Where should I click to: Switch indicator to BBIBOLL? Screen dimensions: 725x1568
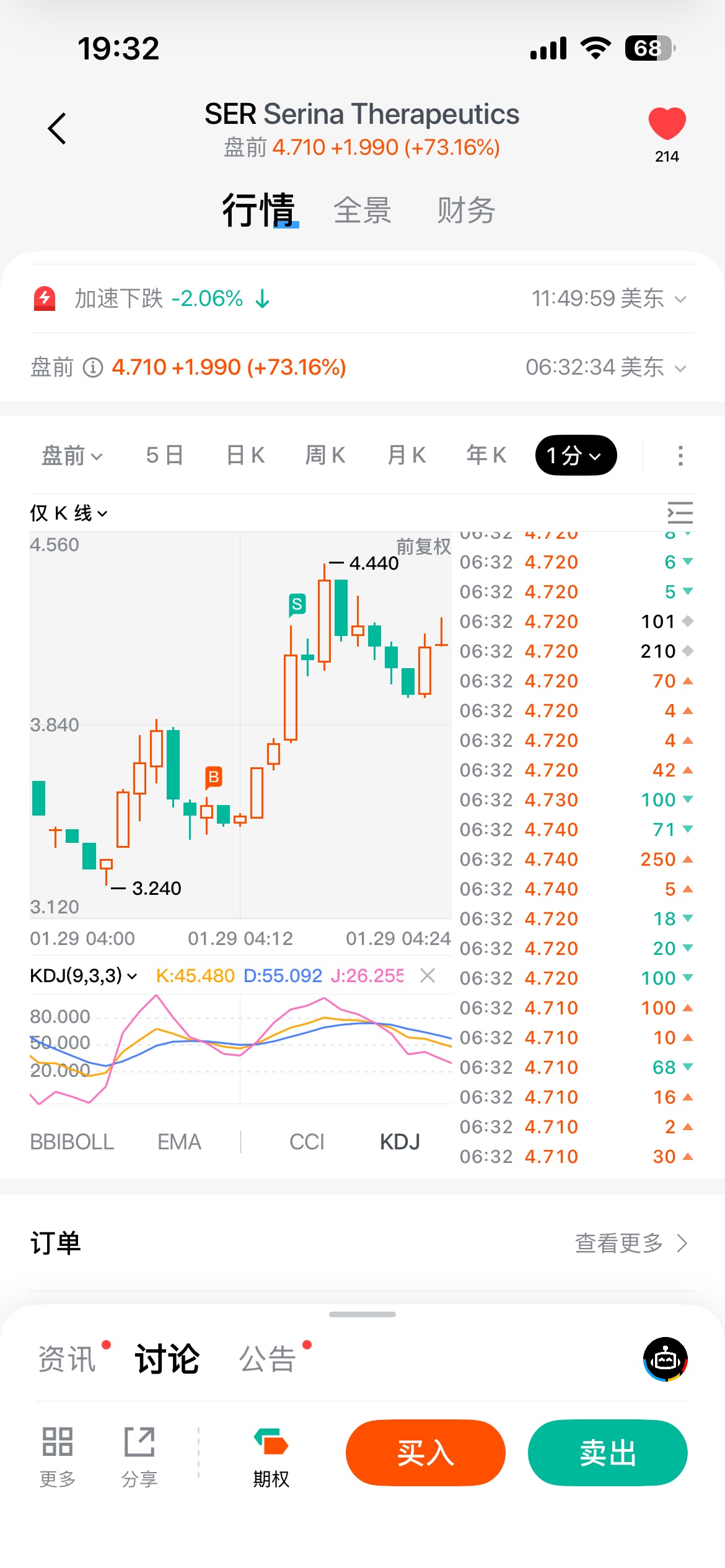72,1141
